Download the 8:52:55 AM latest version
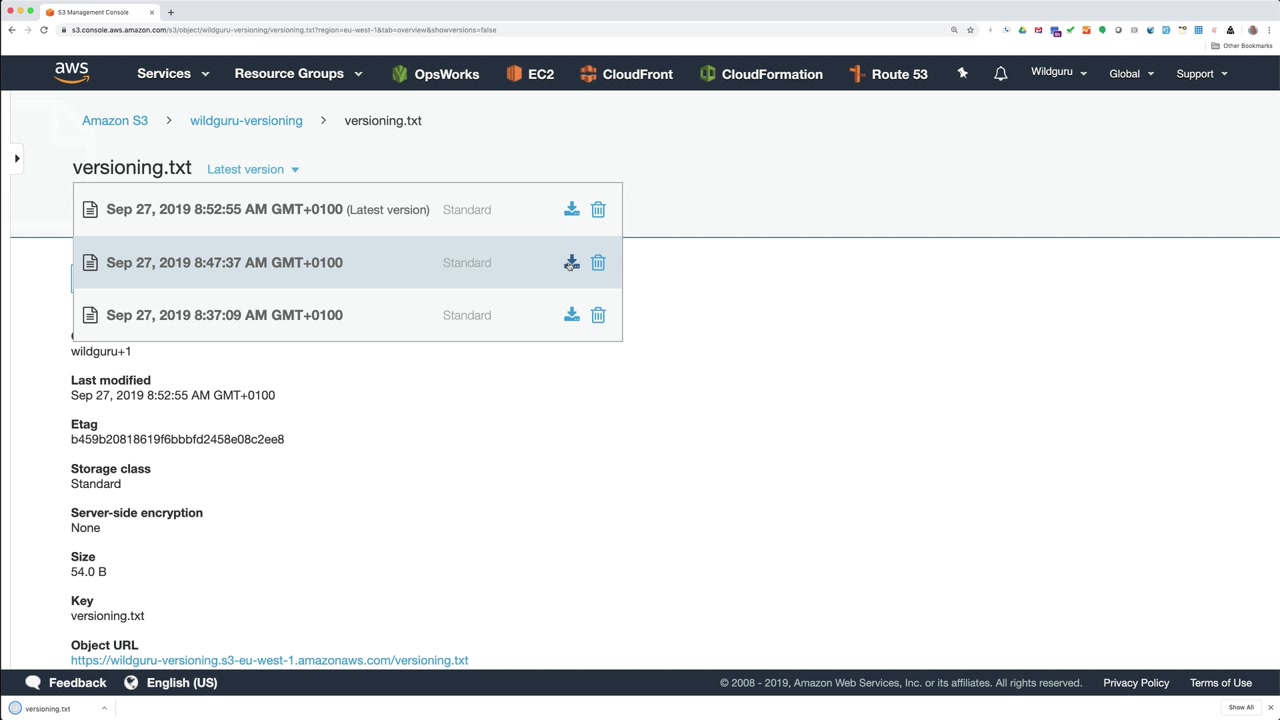The width and height of the screenshot is (1280, 720). tap(571, 209)
